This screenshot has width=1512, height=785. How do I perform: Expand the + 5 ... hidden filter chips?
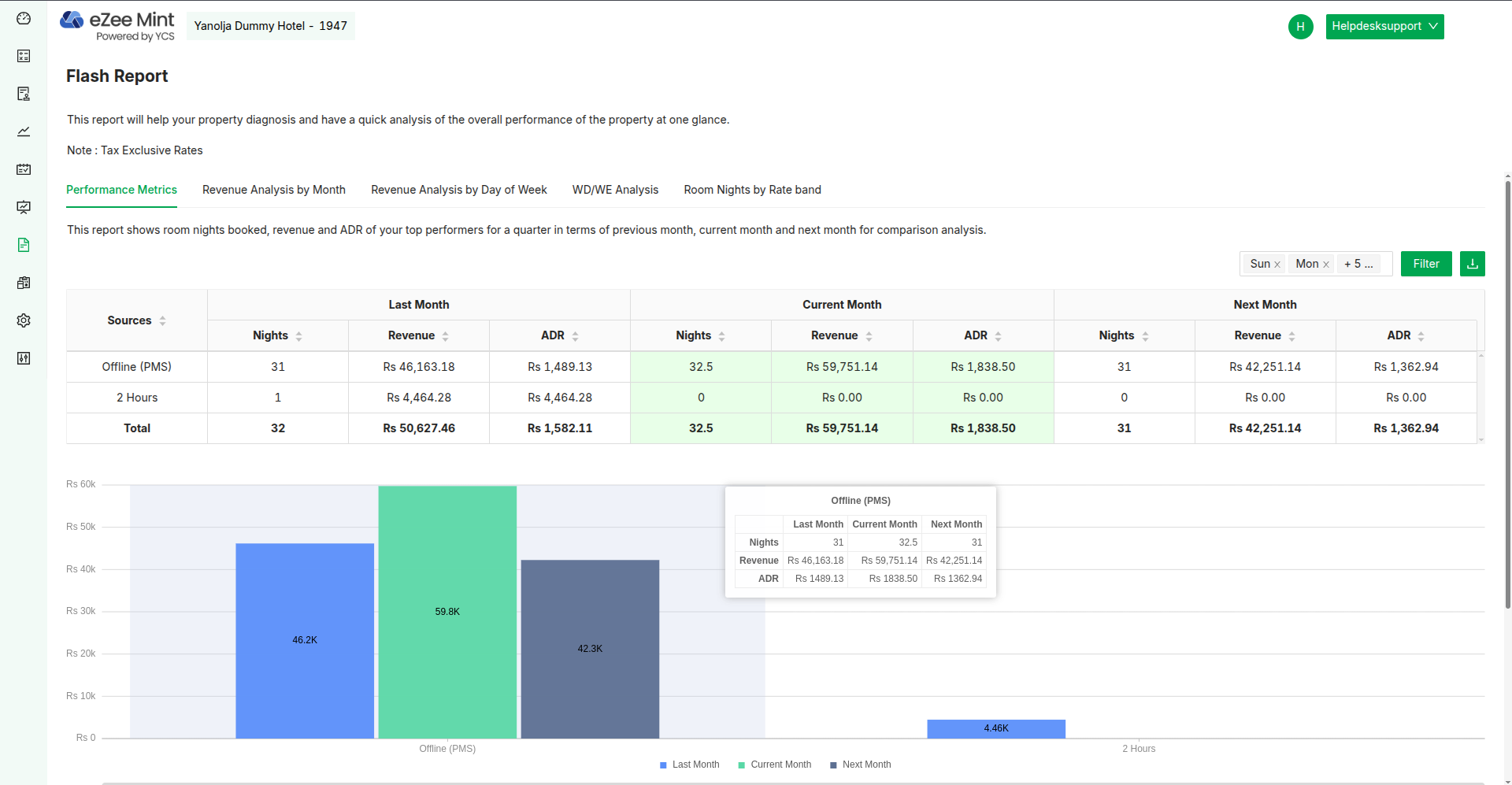(x=1360, y=264)
